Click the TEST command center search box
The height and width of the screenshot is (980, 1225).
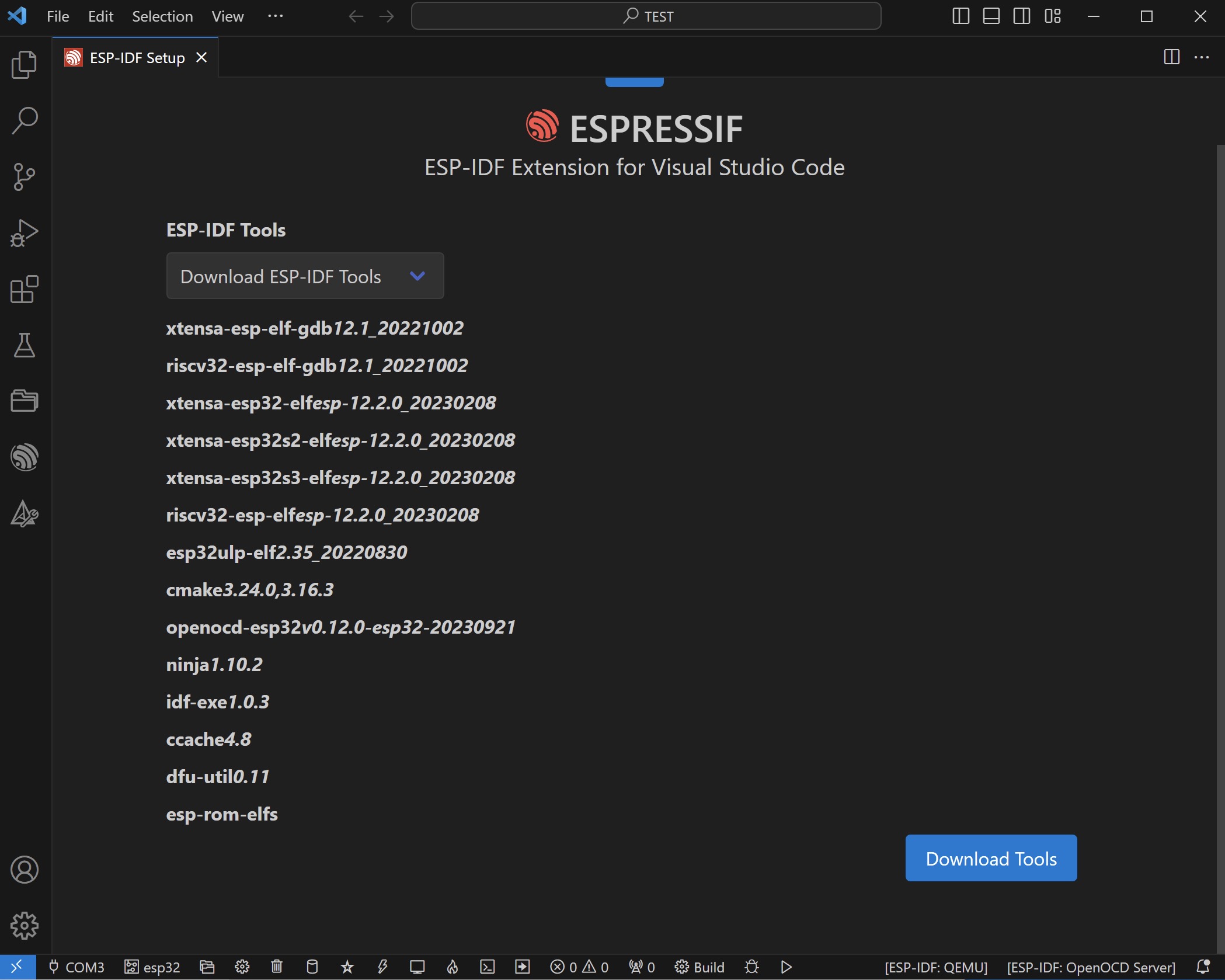click(x=646, y=16)
